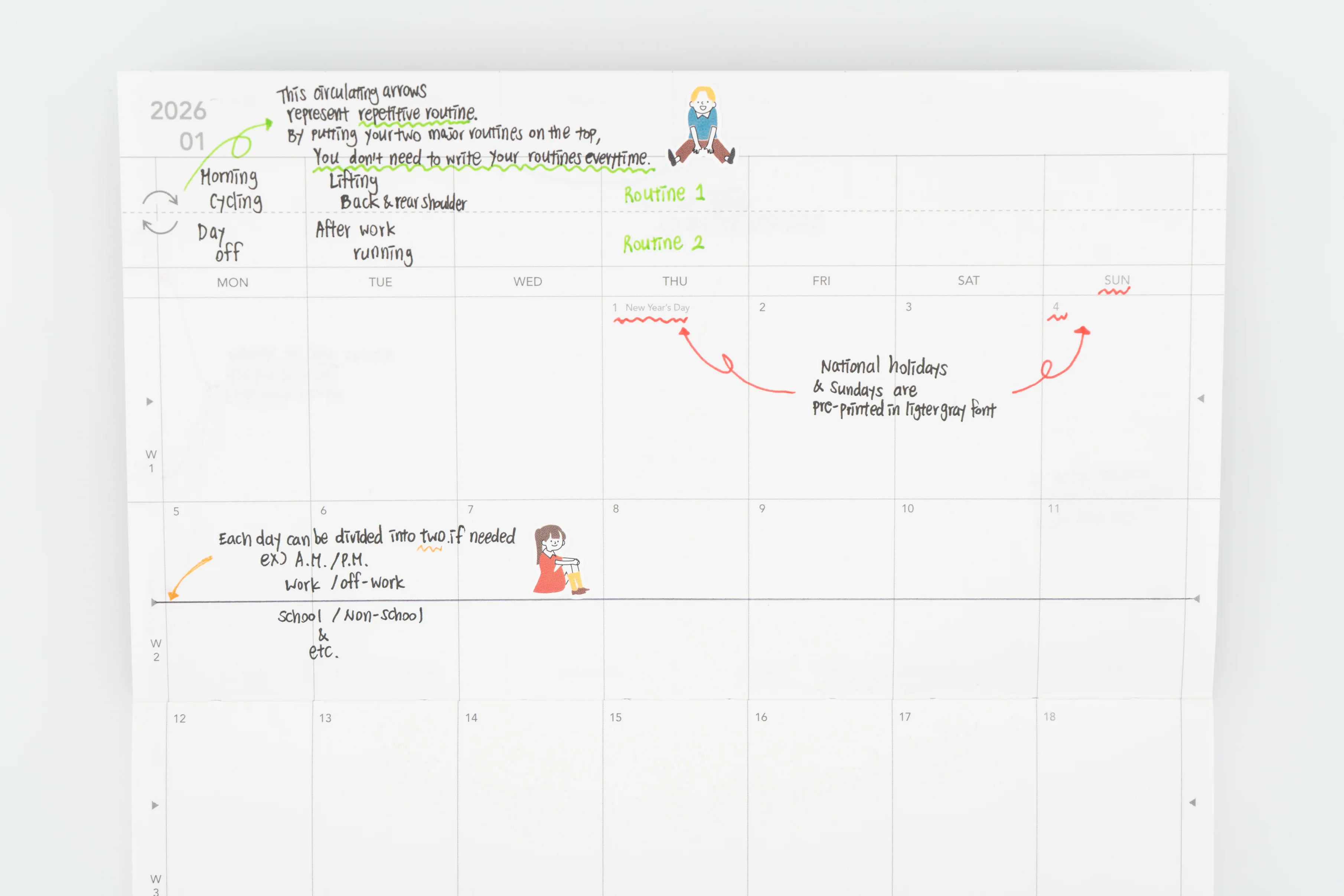
Task: Select the 01 month label
Action: pyautogui.click(x=192, y=142)
